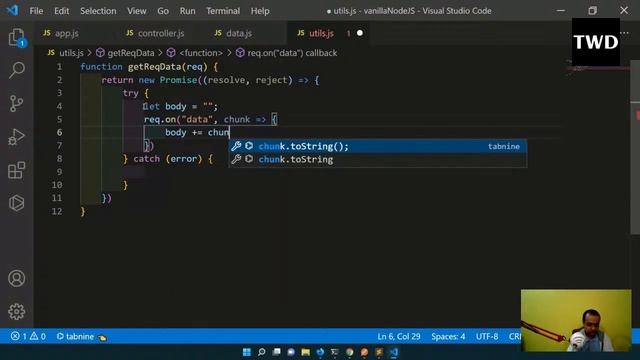Open the Manage gear icon

pos(16,311)
